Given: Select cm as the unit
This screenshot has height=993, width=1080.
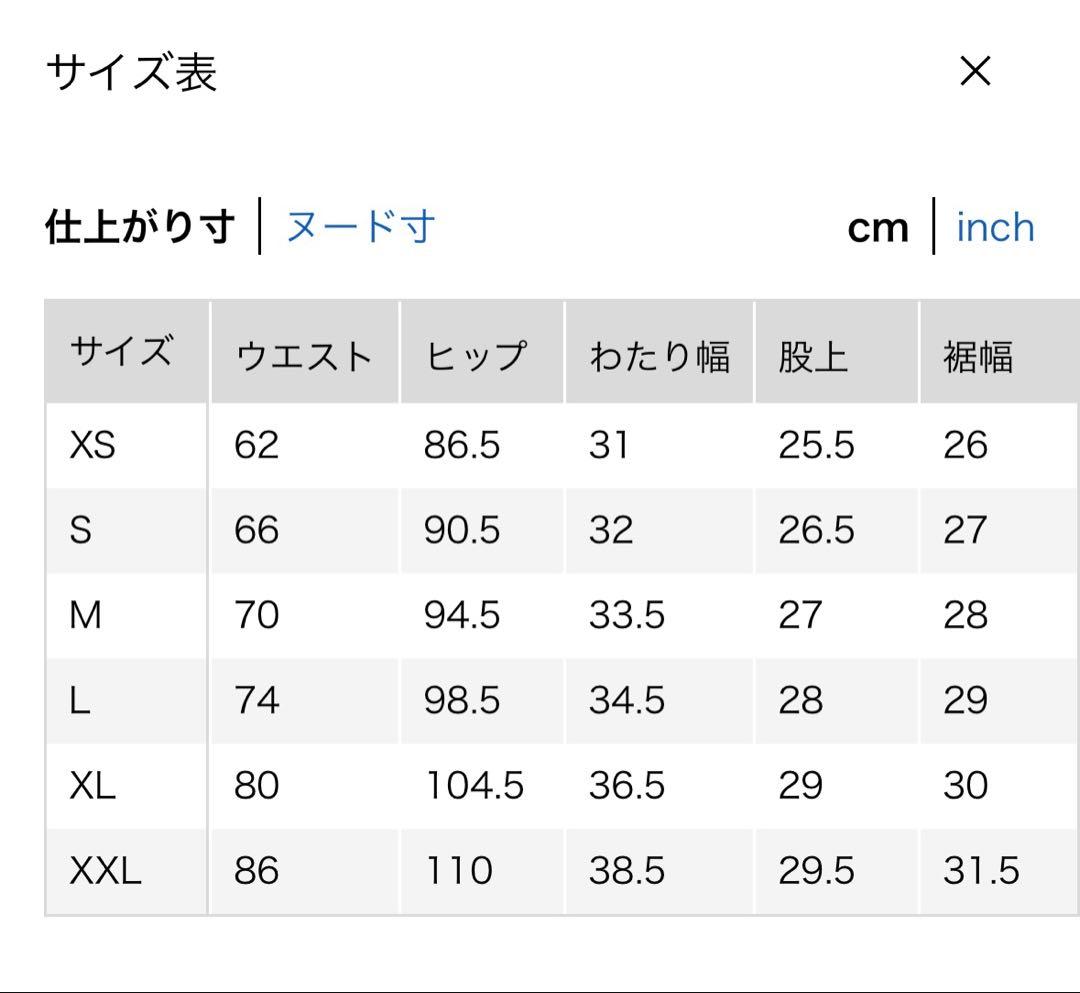Looking at the screenshot, I should coord(877,228).
